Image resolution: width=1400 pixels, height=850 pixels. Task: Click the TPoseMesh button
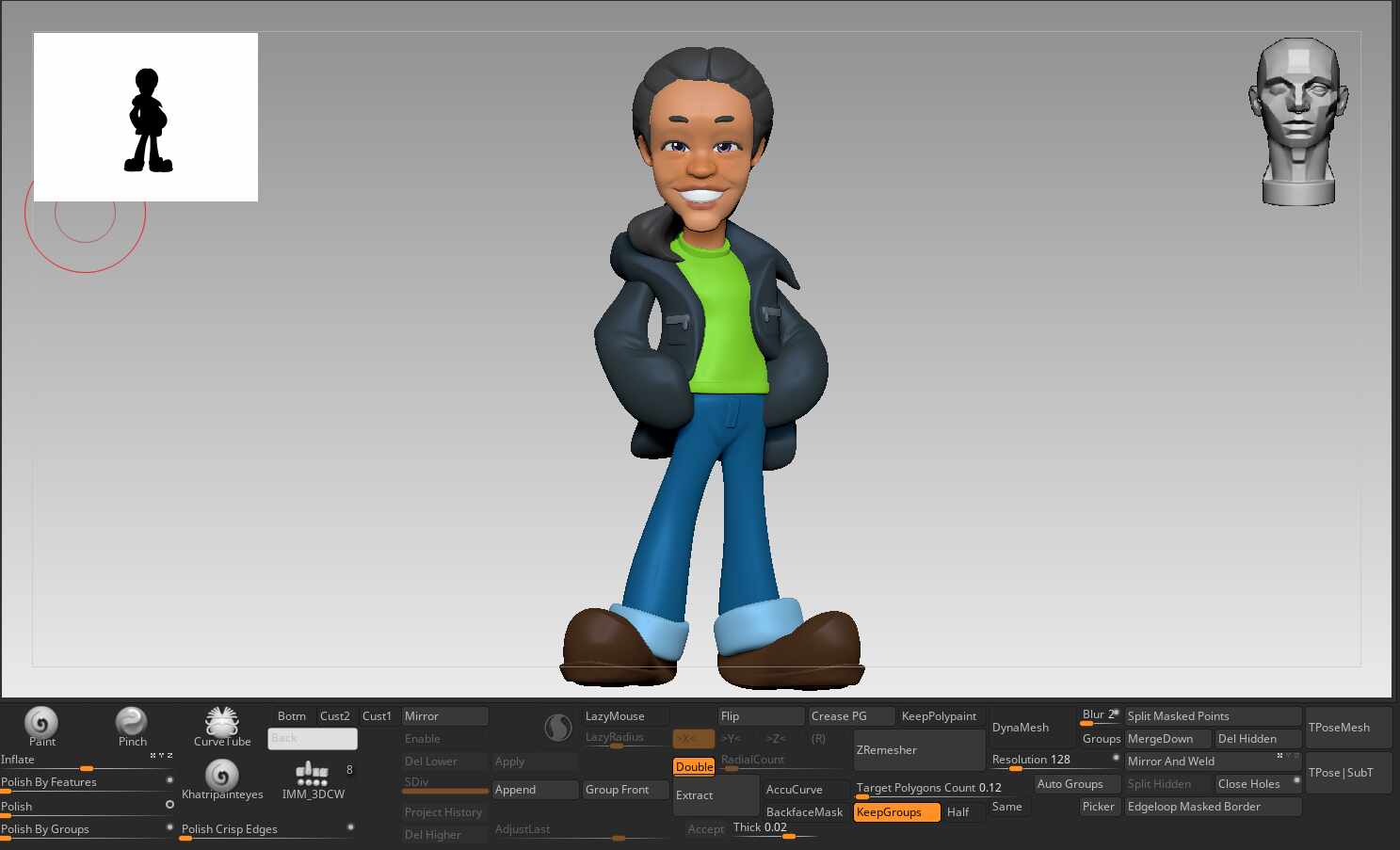1348,728
